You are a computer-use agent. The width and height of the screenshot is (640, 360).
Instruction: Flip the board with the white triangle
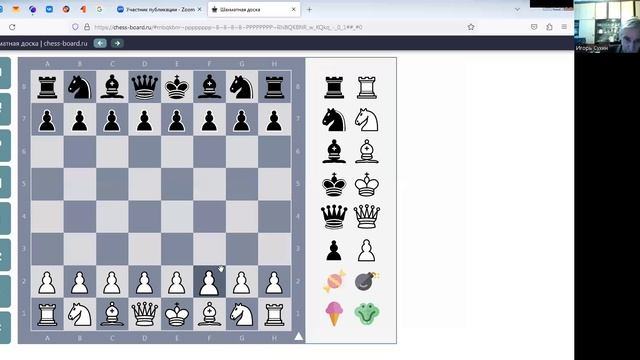[x=299, y=336]
